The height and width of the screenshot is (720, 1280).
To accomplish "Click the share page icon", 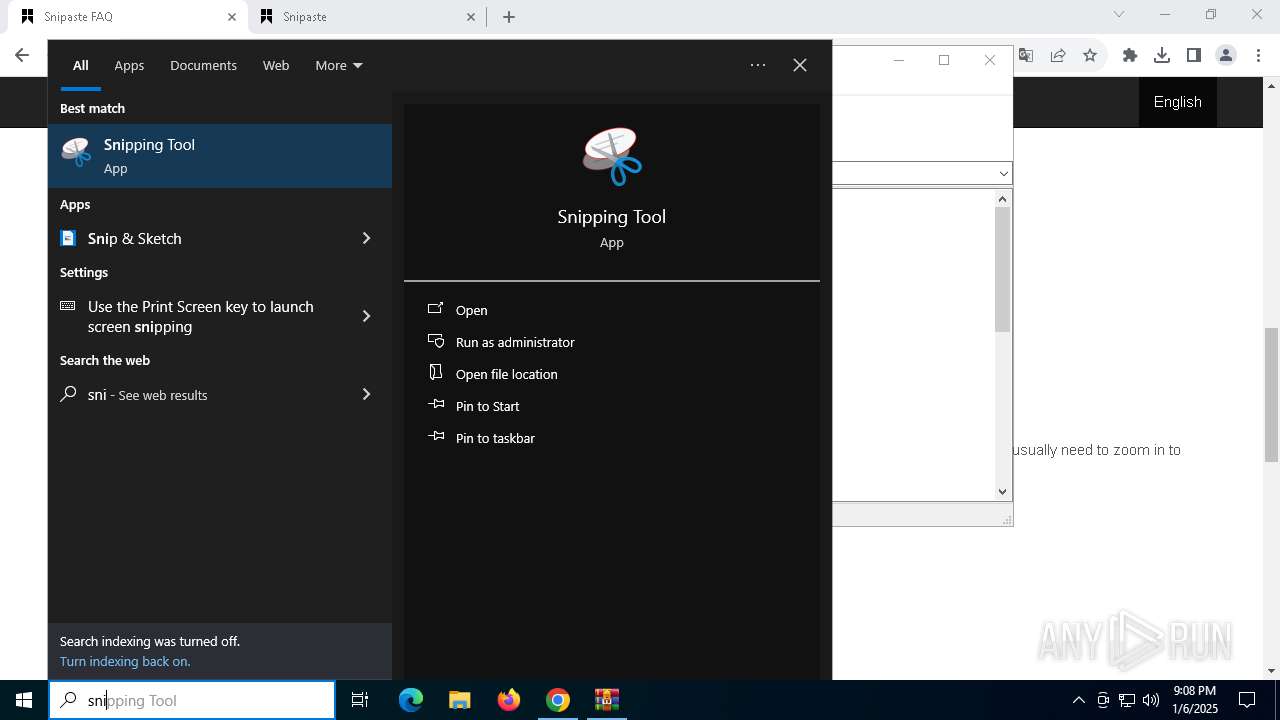I will pos(1058,55).
